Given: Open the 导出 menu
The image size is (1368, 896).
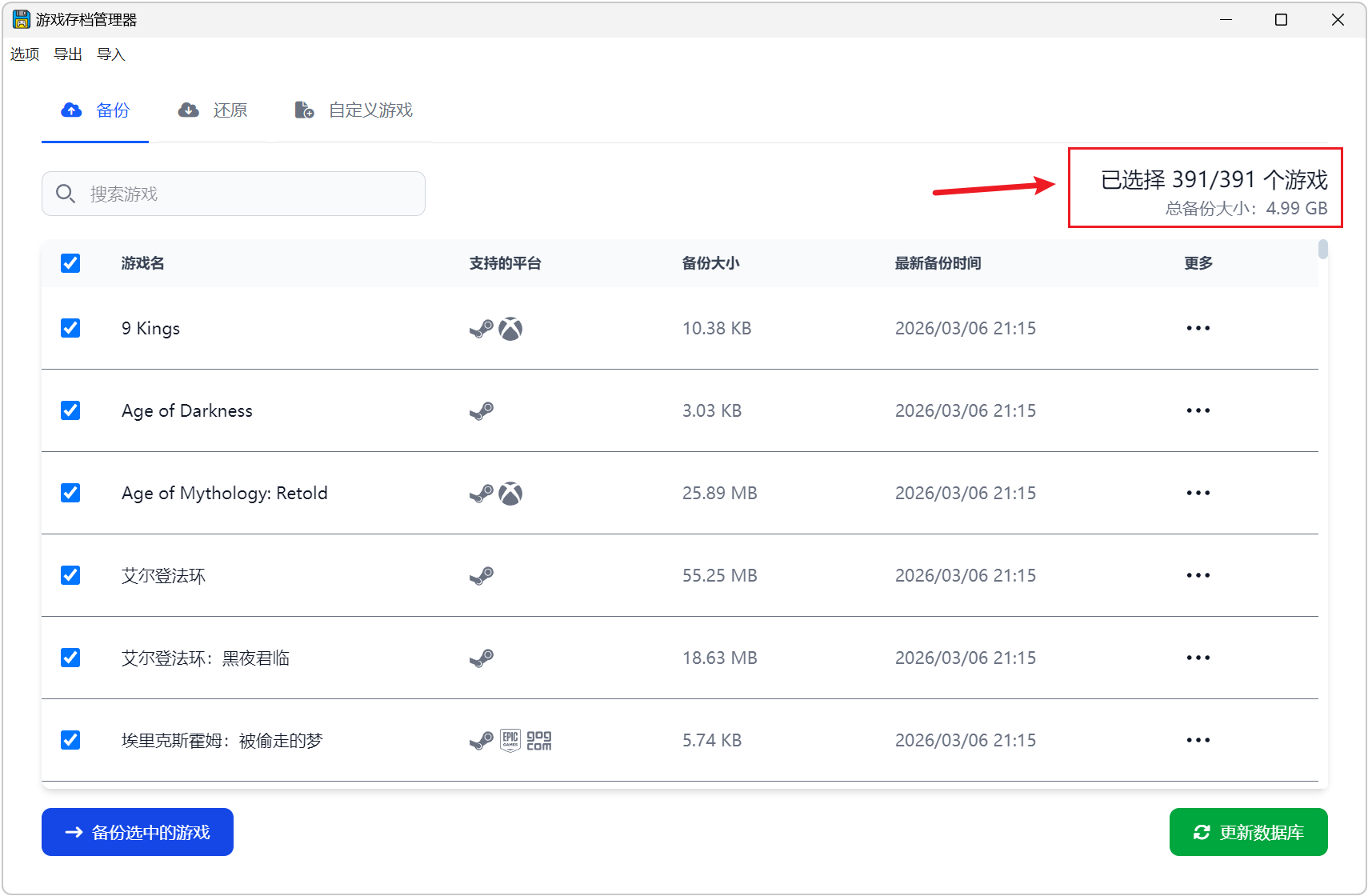Looking at the screenshot, I should (x=68, y=54).
